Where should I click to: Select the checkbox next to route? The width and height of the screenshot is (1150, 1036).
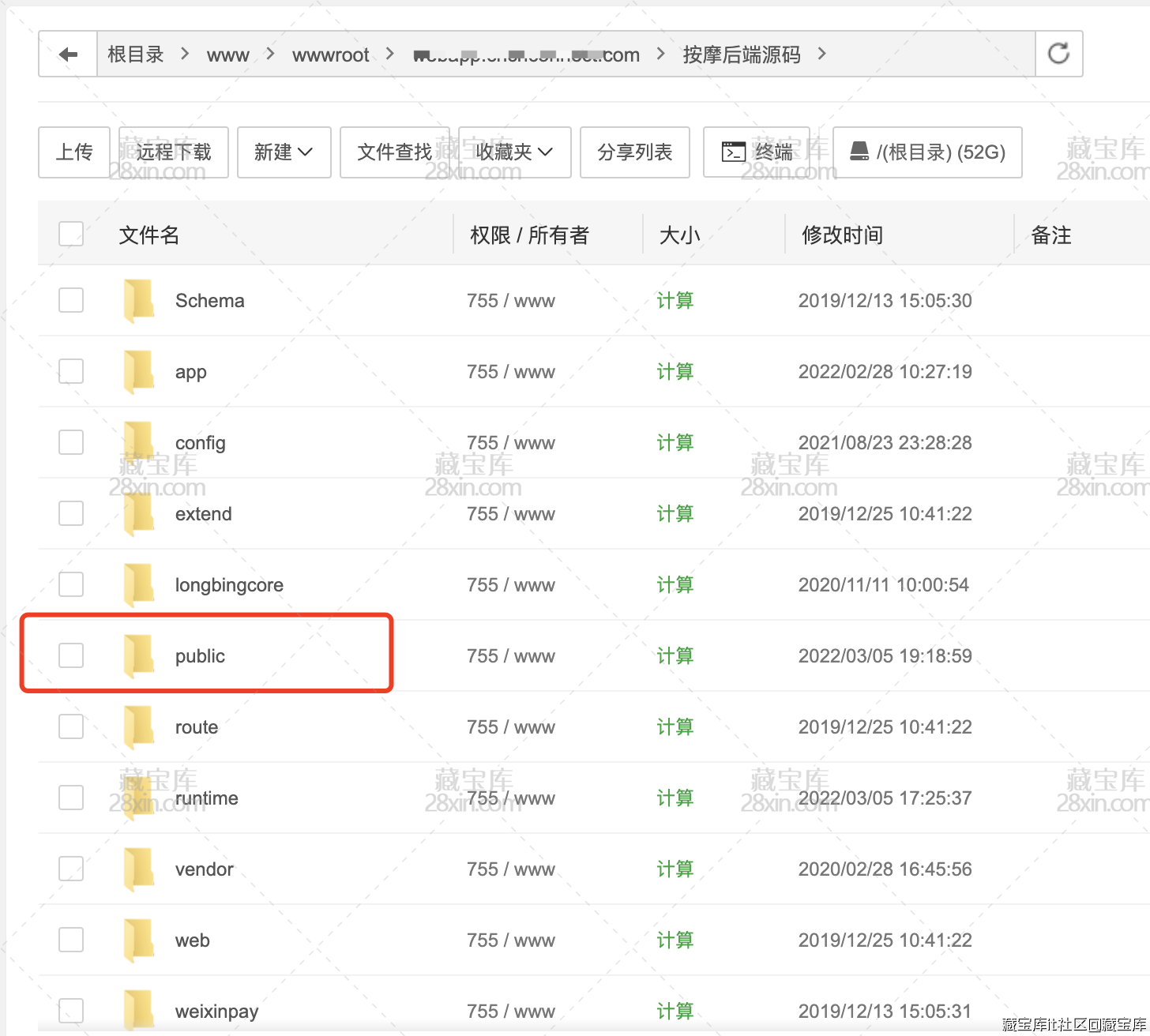(x=71, y=726)
